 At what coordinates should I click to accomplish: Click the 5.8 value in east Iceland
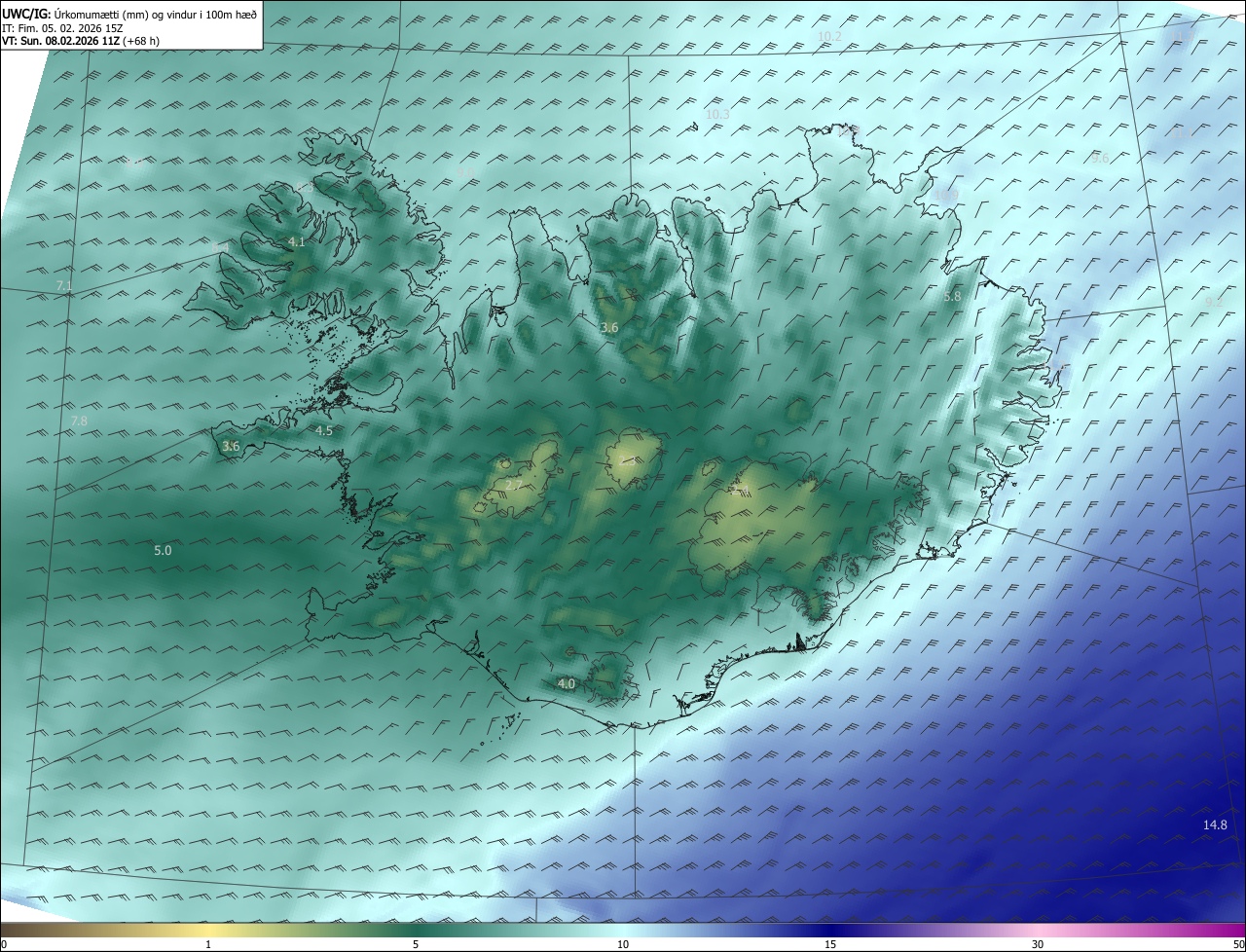pyautogui.click(x=952, y=296)
